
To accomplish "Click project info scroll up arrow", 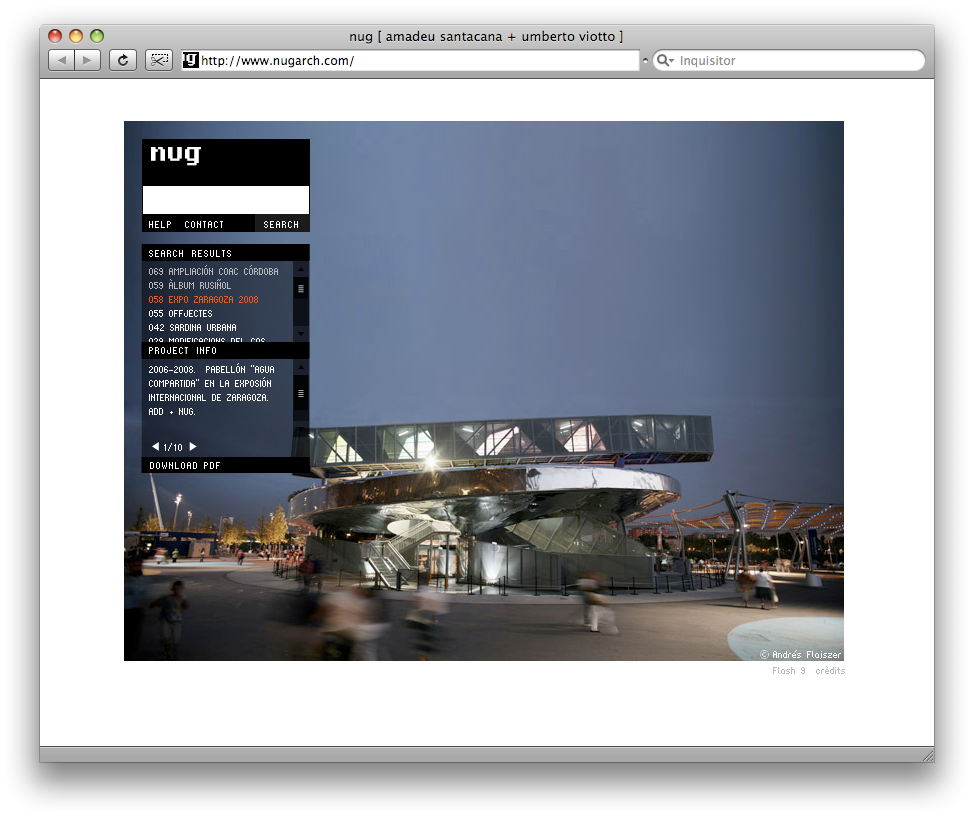I will tap(301, 368).
